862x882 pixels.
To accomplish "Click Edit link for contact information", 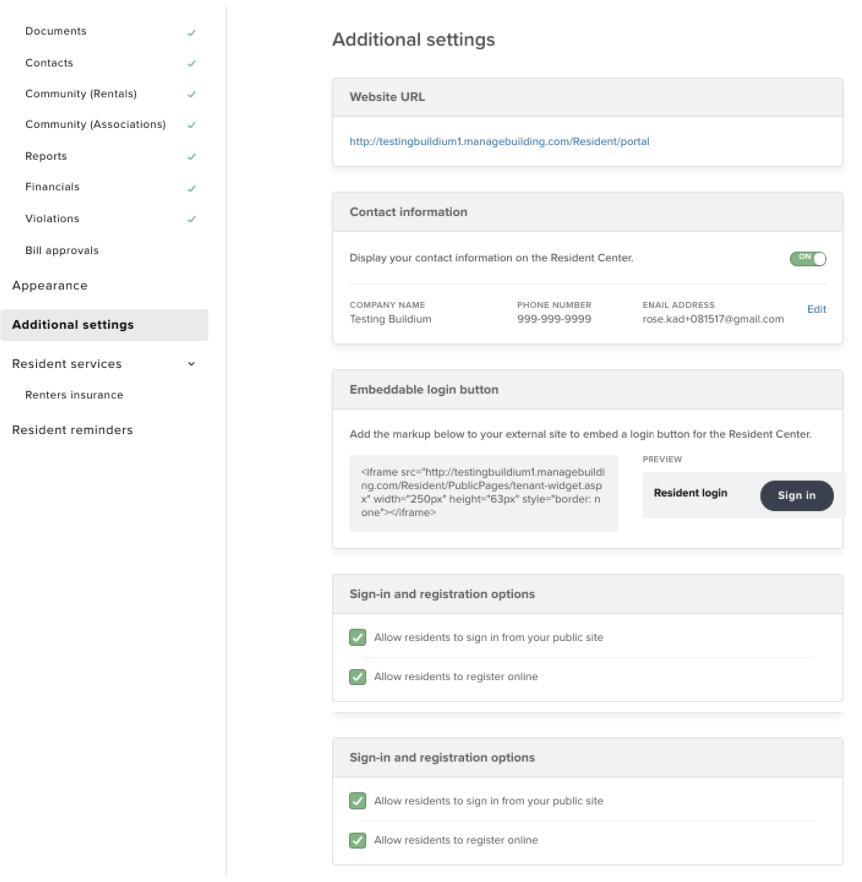I will (x=816, y=309).
